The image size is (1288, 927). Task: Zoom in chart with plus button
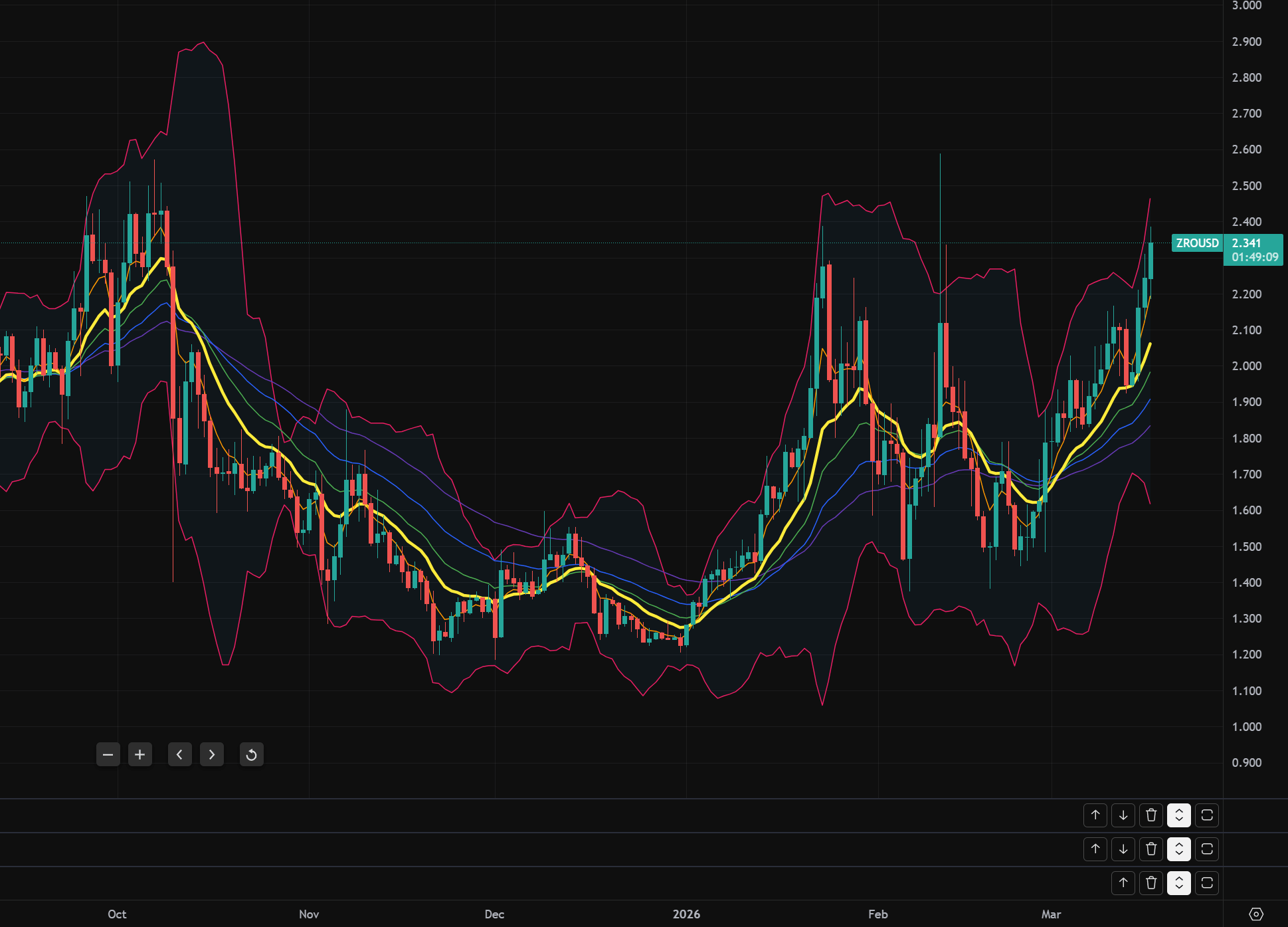pos(140,754)
